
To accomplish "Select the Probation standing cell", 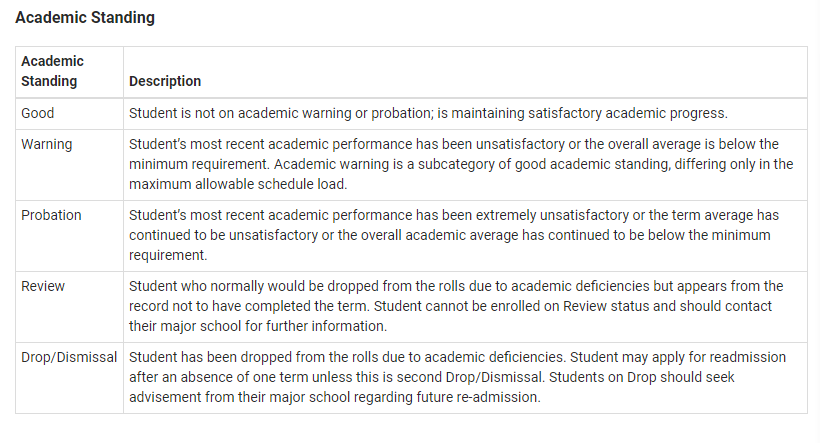I will pos(51,215).
